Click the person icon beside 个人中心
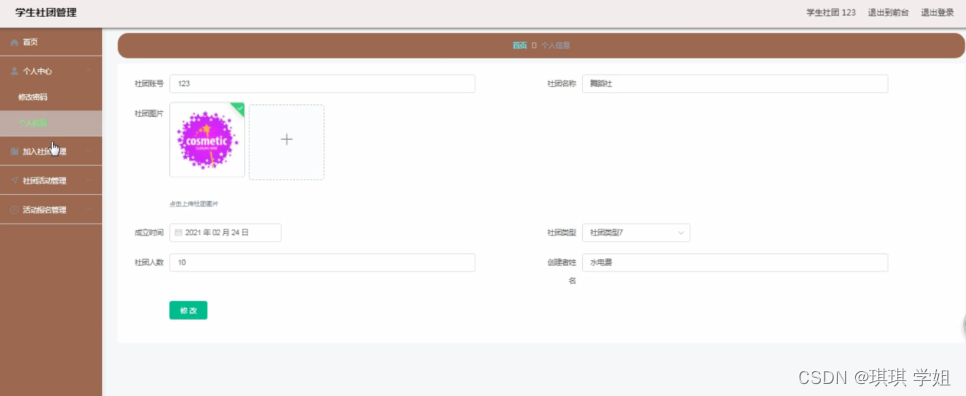The image size is (966, 396). coord(14,71)
